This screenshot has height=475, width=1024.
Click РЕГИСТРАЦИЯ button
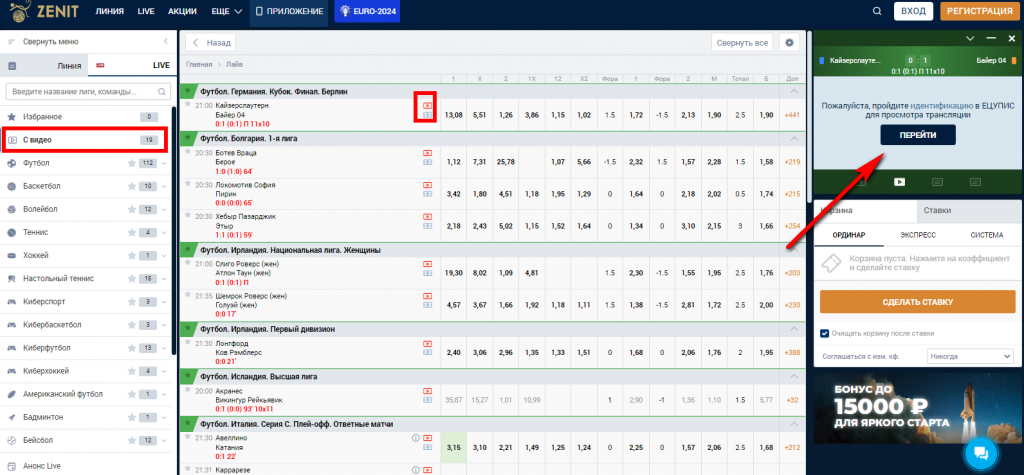tap(979, 11)
